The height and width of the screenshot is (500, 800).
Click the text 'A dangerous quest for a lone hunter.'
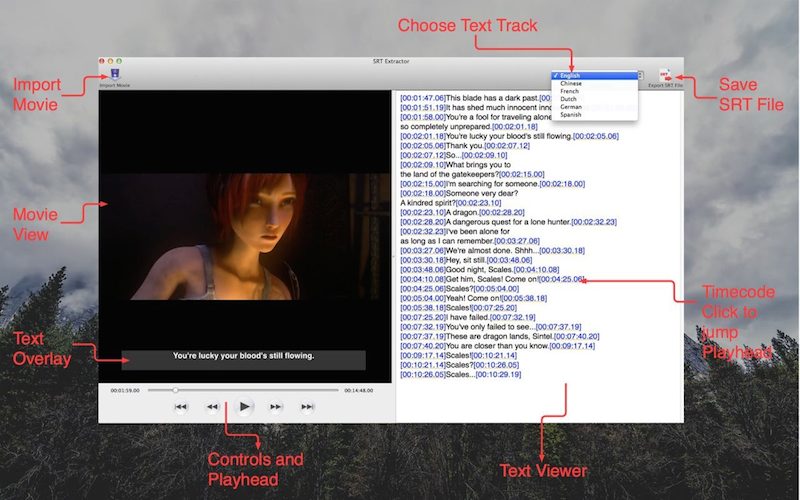point(508,222)
